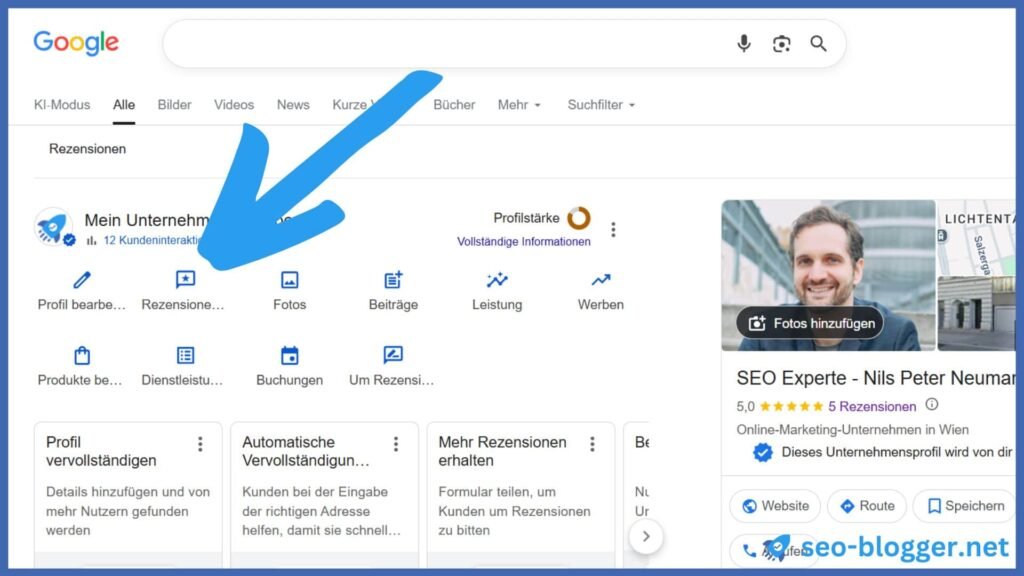The image size is (1024, 576).
Task: Click the Route button
Action: tap(867, 506)
